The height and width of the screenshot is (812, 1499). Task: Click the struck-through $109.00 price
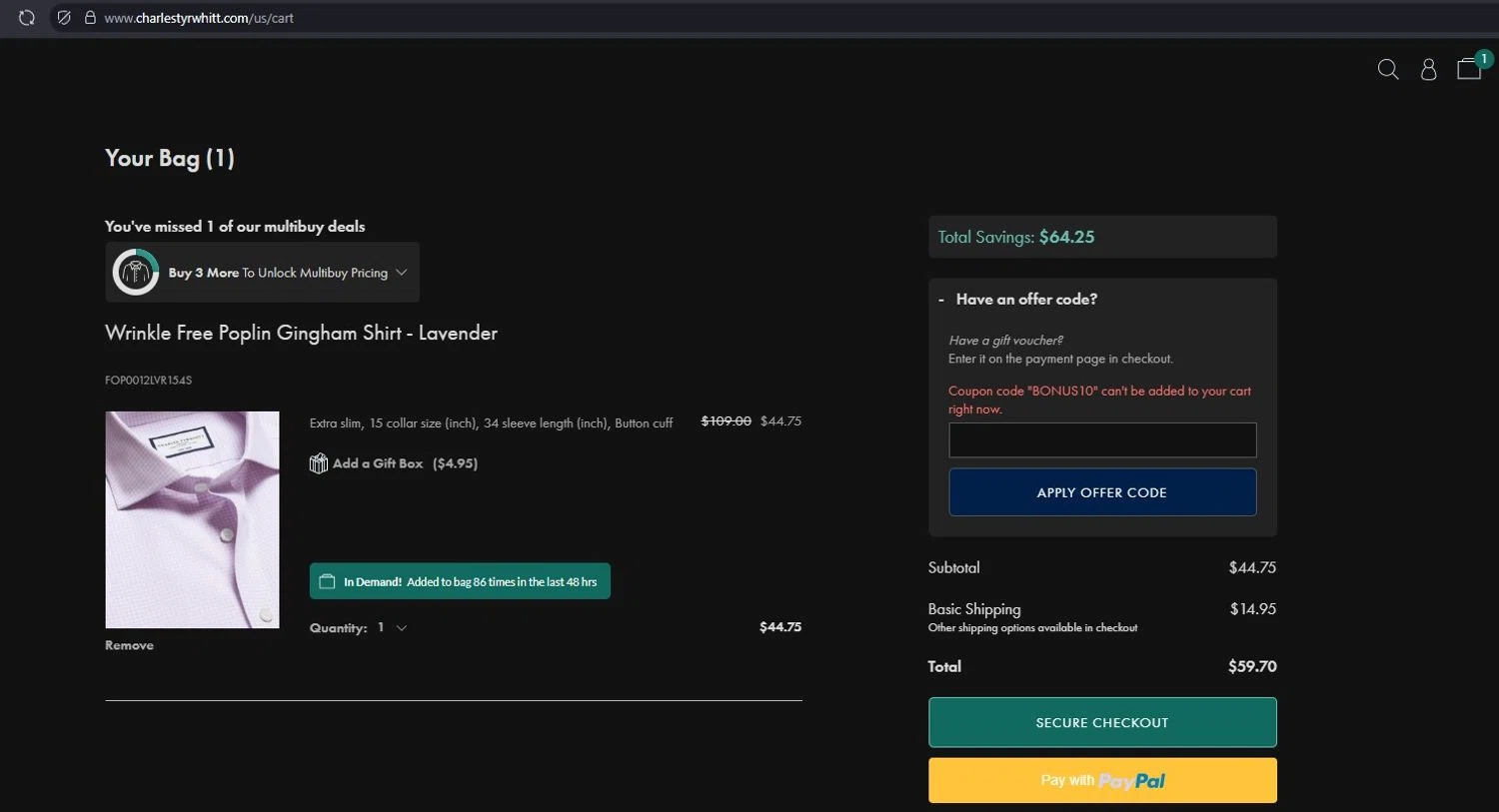point(726,420)
